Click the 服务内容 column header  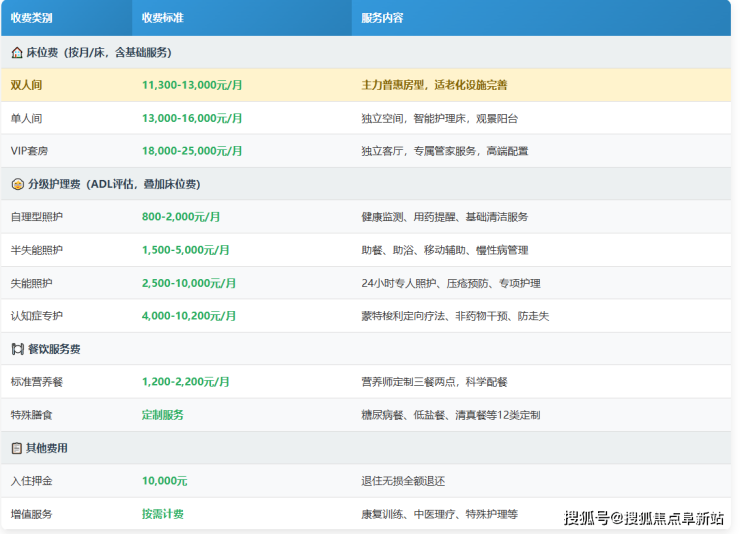[382, 18]
